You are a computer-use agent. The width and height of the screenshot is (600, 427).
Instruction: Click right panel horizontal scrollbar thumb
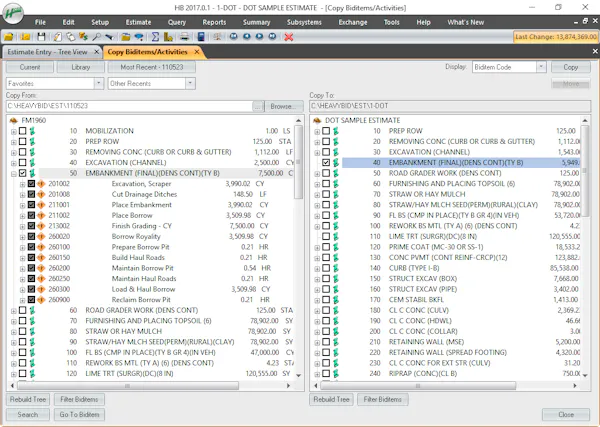tap(418, 386)
